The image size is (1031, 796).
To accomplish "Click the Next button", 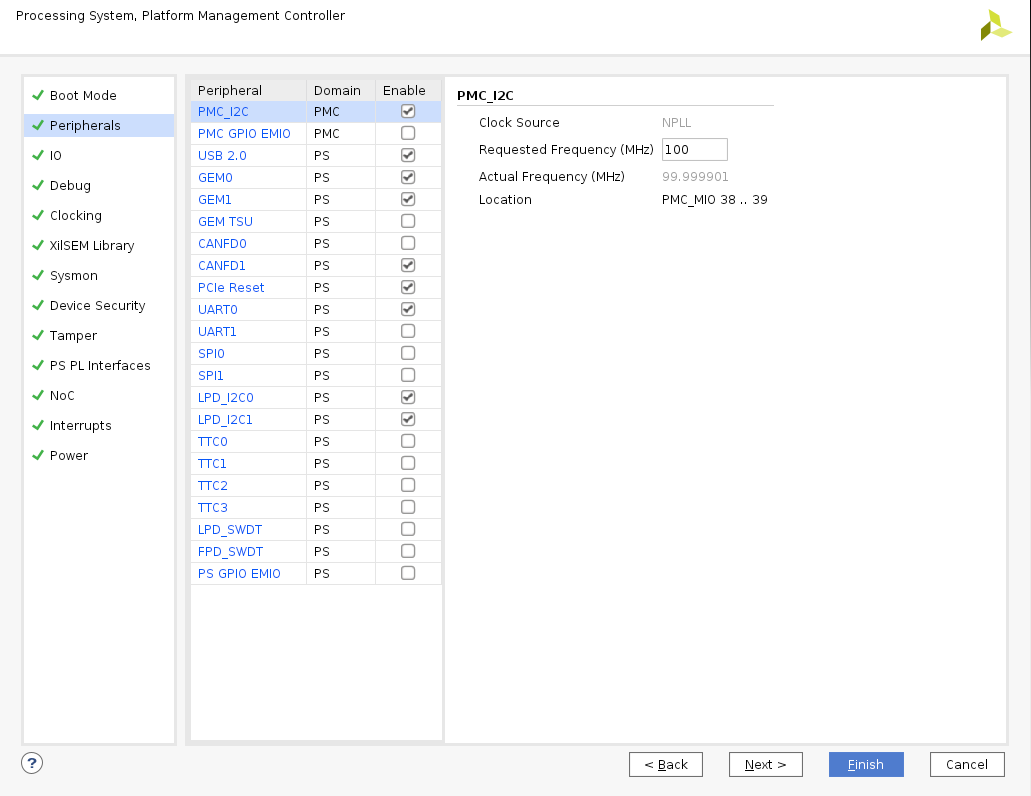I will [765, 765].
